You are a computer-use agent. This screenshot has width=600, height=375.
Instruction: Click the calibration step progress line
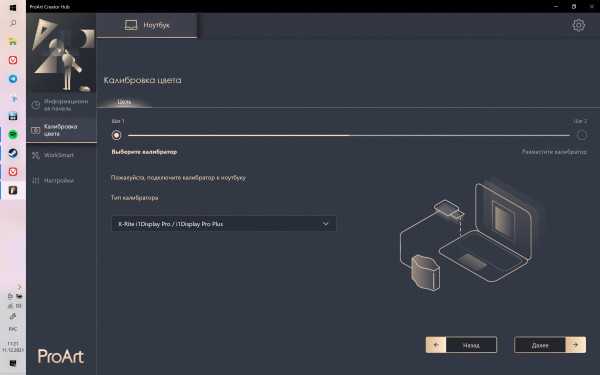tap(349, 135)
